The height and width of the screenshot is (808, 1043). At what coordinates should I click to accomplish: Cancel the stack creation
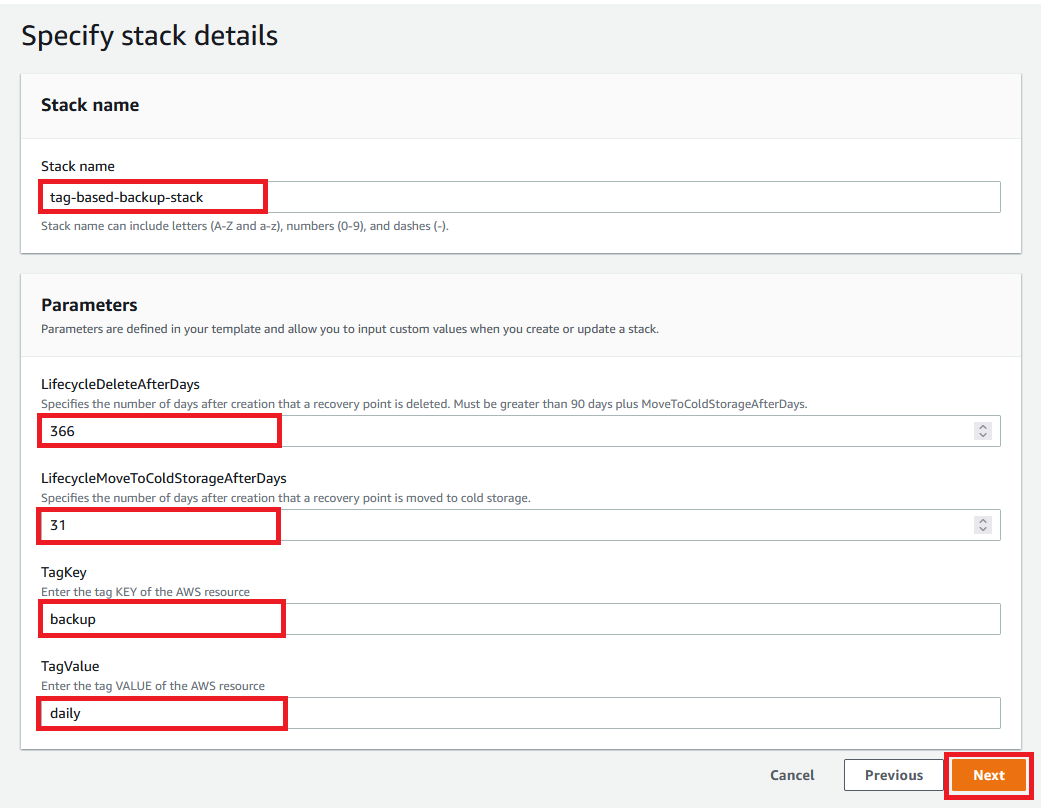click(792, 775)
